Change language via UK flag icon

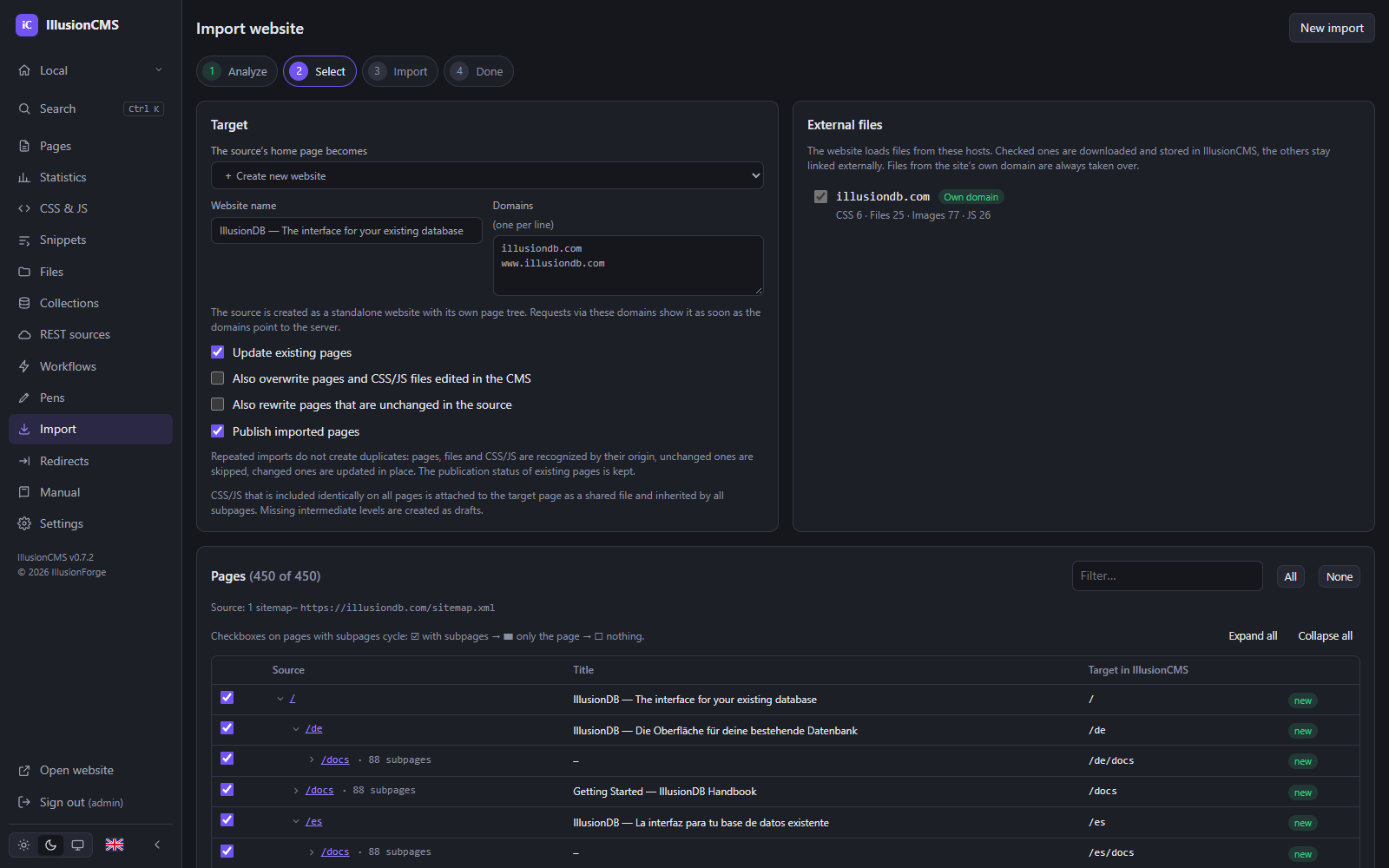(115, 845)
